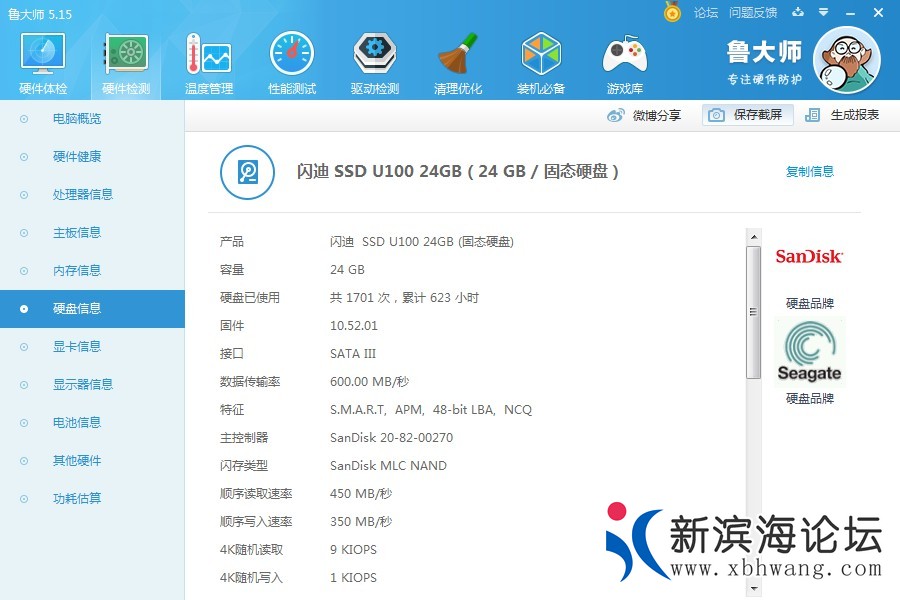The height and width of the screenshot is (600, 900).
Task: Launch 清理优化 broom cleanup icon
Action: (x=458, y=56)
